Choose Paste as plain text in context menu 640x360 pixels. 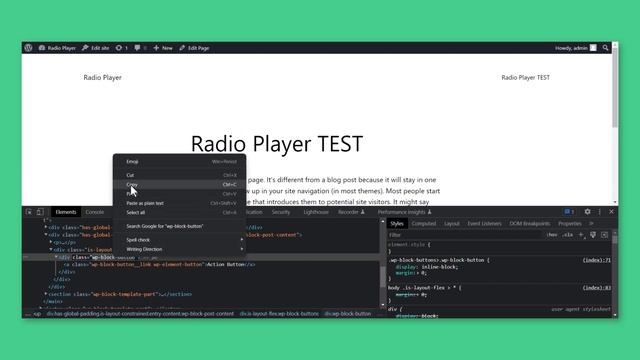tap(180, 203)
